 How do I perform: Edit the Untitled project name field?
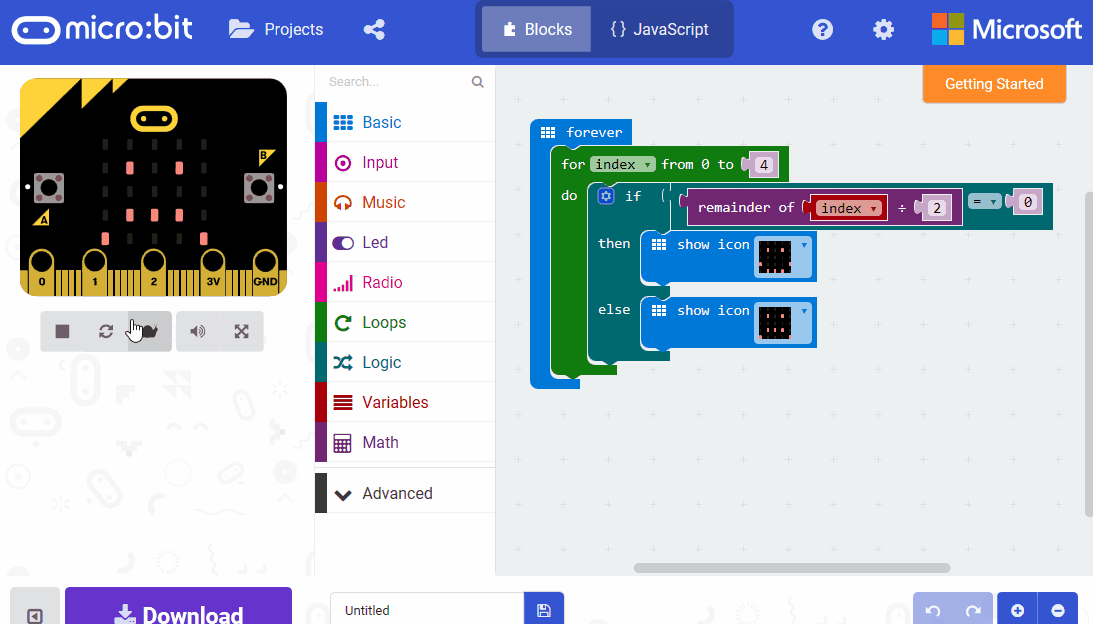pos(427,610)
